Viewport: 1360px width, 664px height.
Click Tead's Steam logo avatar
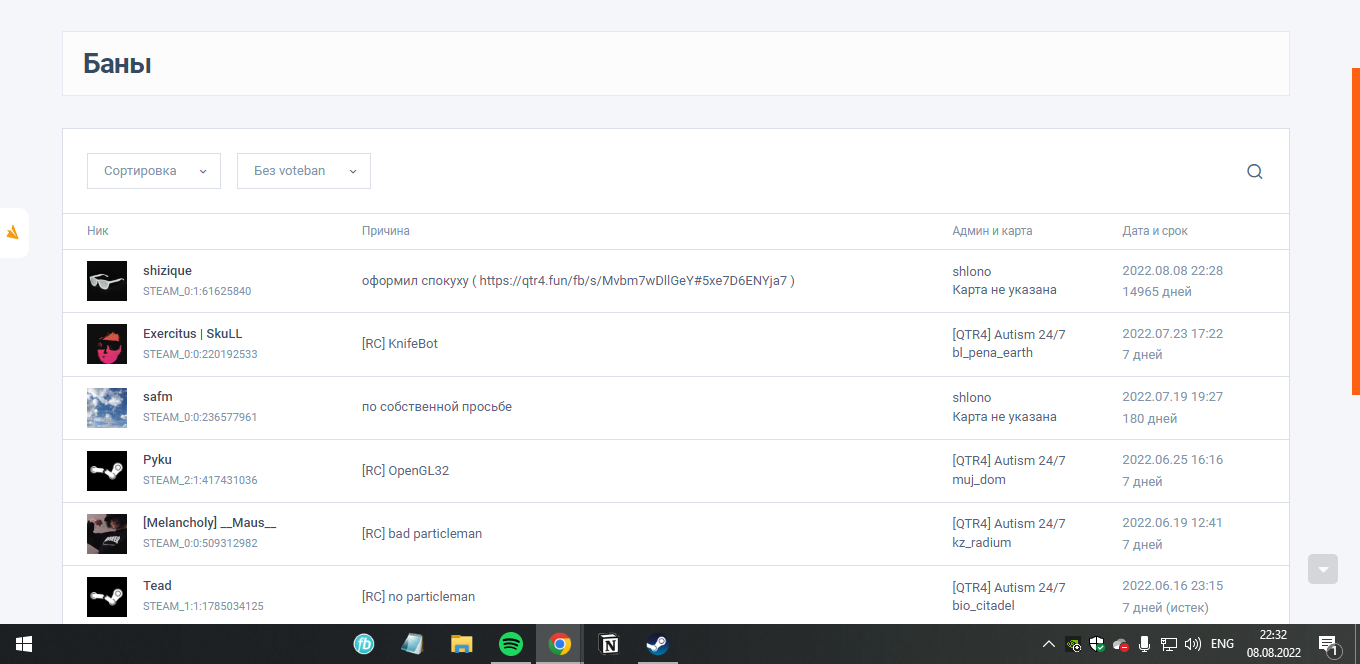(x=107, y=596)
